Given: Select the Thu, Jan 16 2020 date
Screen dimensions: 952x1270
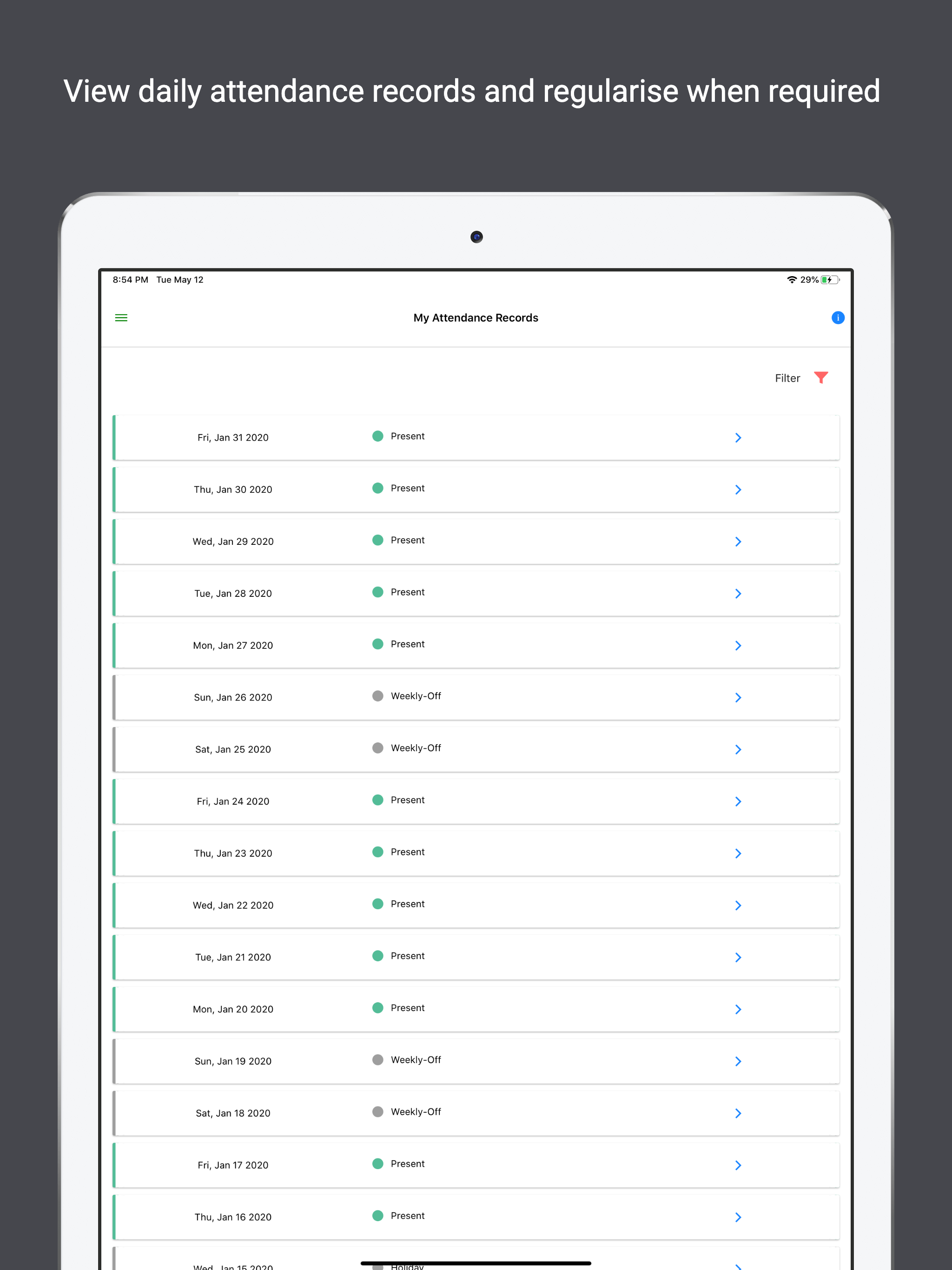Looking at the screenshot, I should (233, 1217).
